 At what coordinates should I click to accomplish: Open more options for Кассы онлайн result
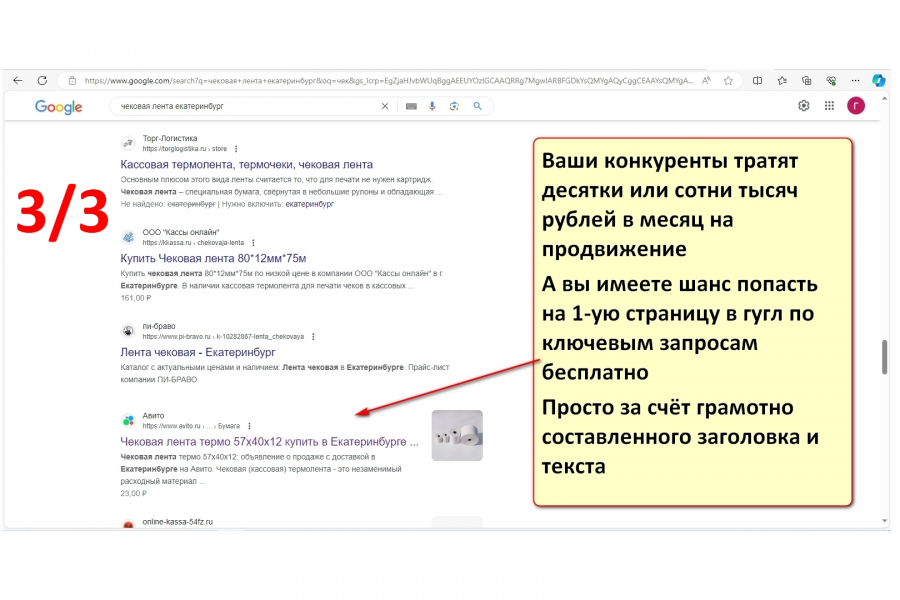pyautogui.click(x=253, y=243)
